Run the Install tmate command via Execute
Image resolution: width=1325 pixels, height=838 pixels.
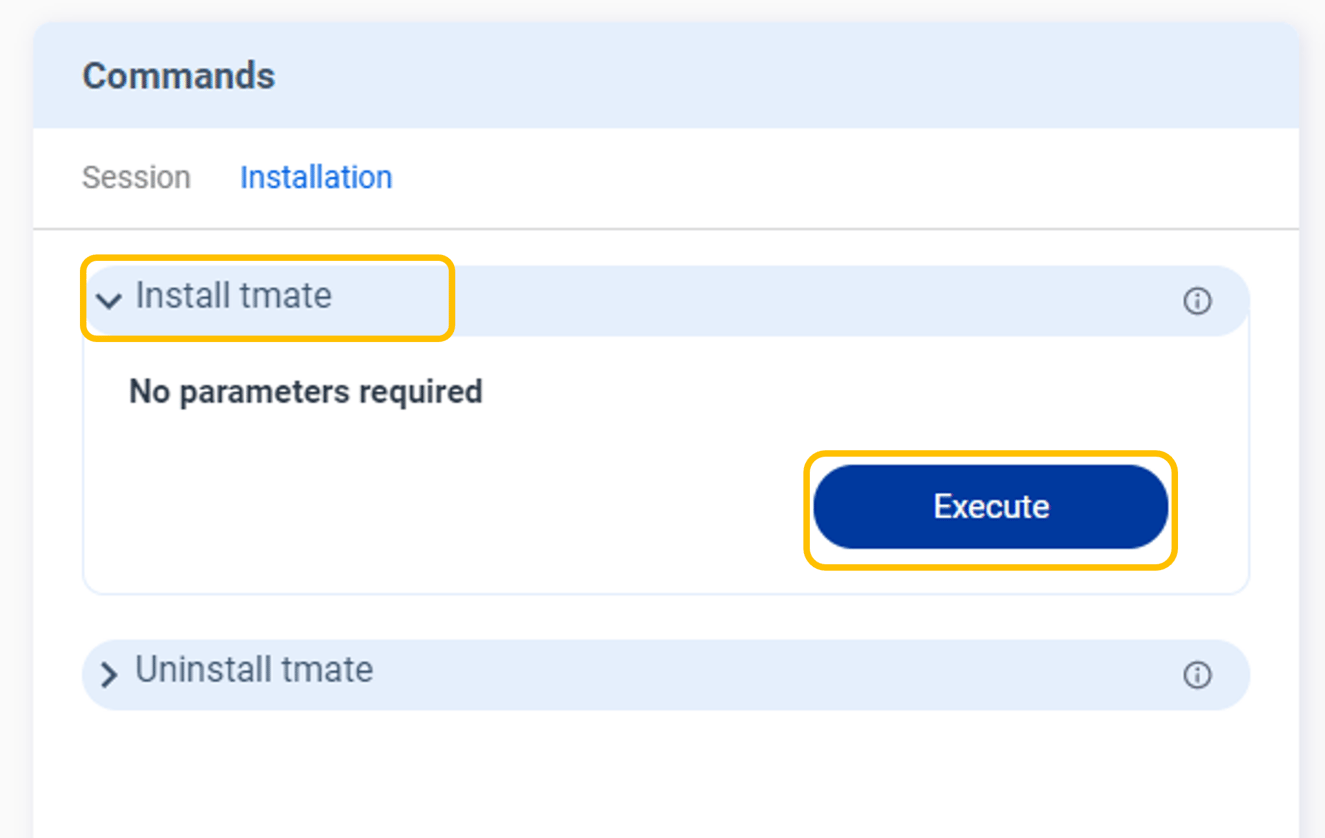click(990, 507)
